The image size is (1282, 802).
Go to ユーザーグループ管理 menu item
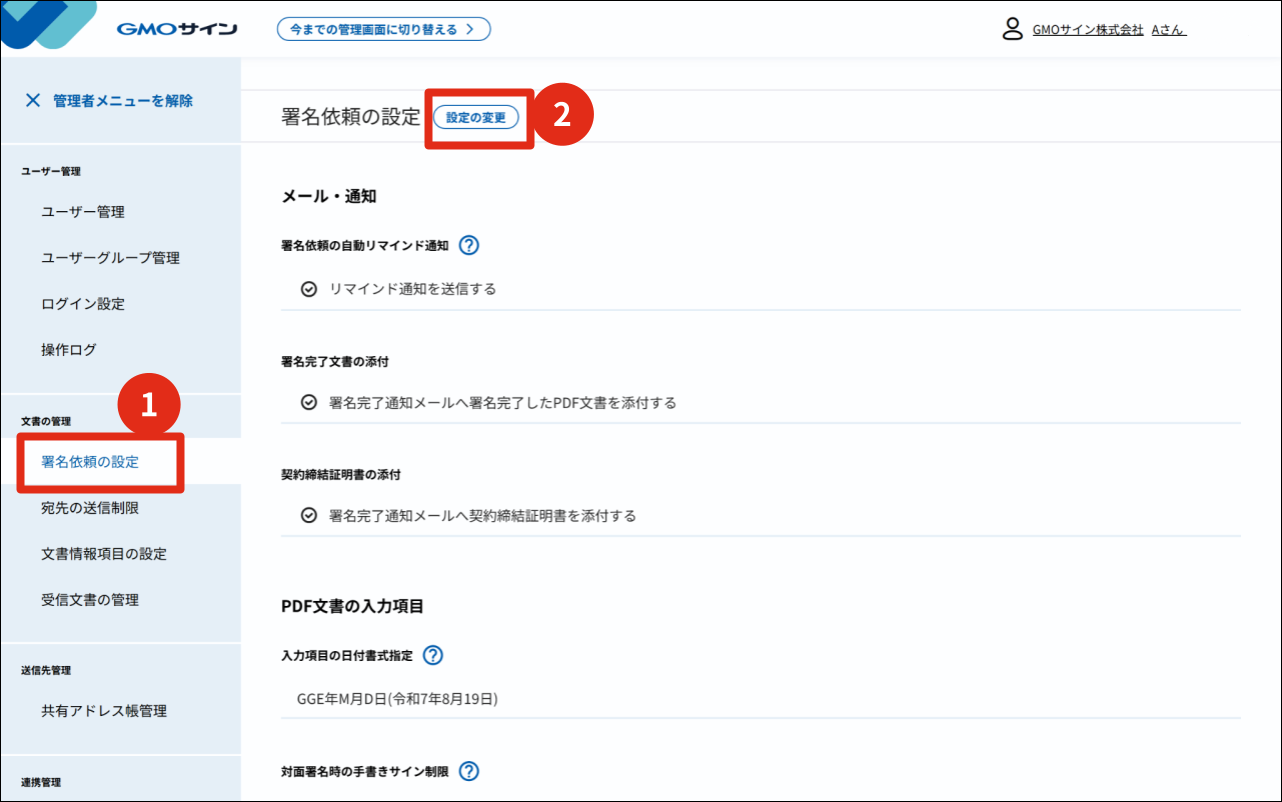coord(110,258)
